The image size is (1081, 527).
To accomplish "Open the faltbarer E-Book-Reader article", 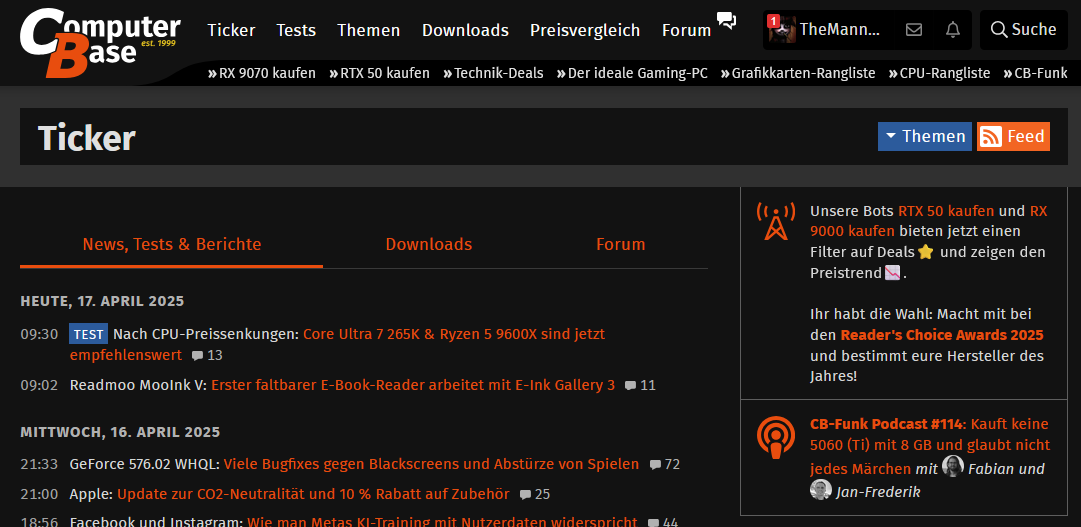I will [413, 386].
